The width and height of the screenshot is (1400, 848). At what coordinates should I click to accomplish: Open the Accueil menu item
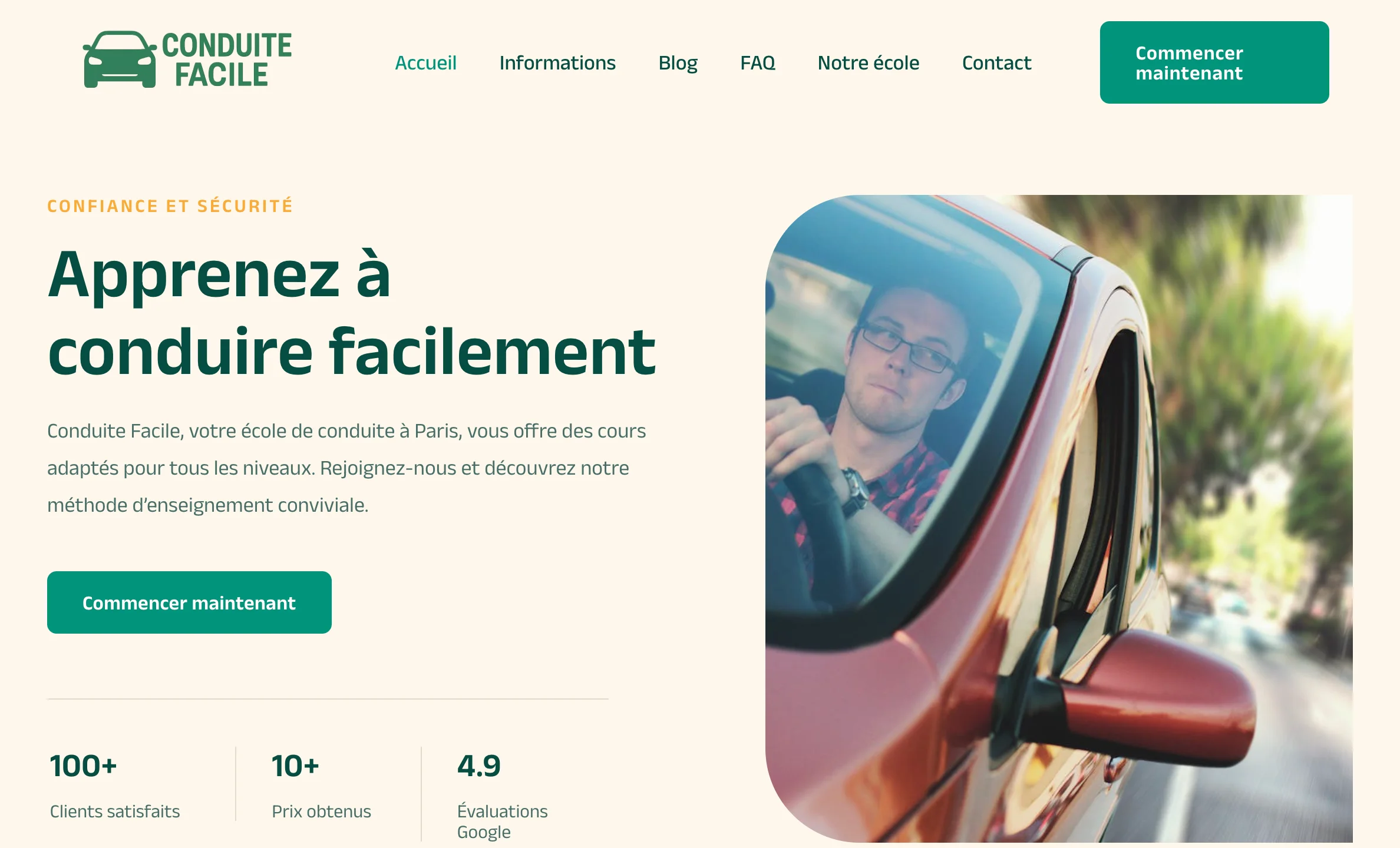coord(425,62)
